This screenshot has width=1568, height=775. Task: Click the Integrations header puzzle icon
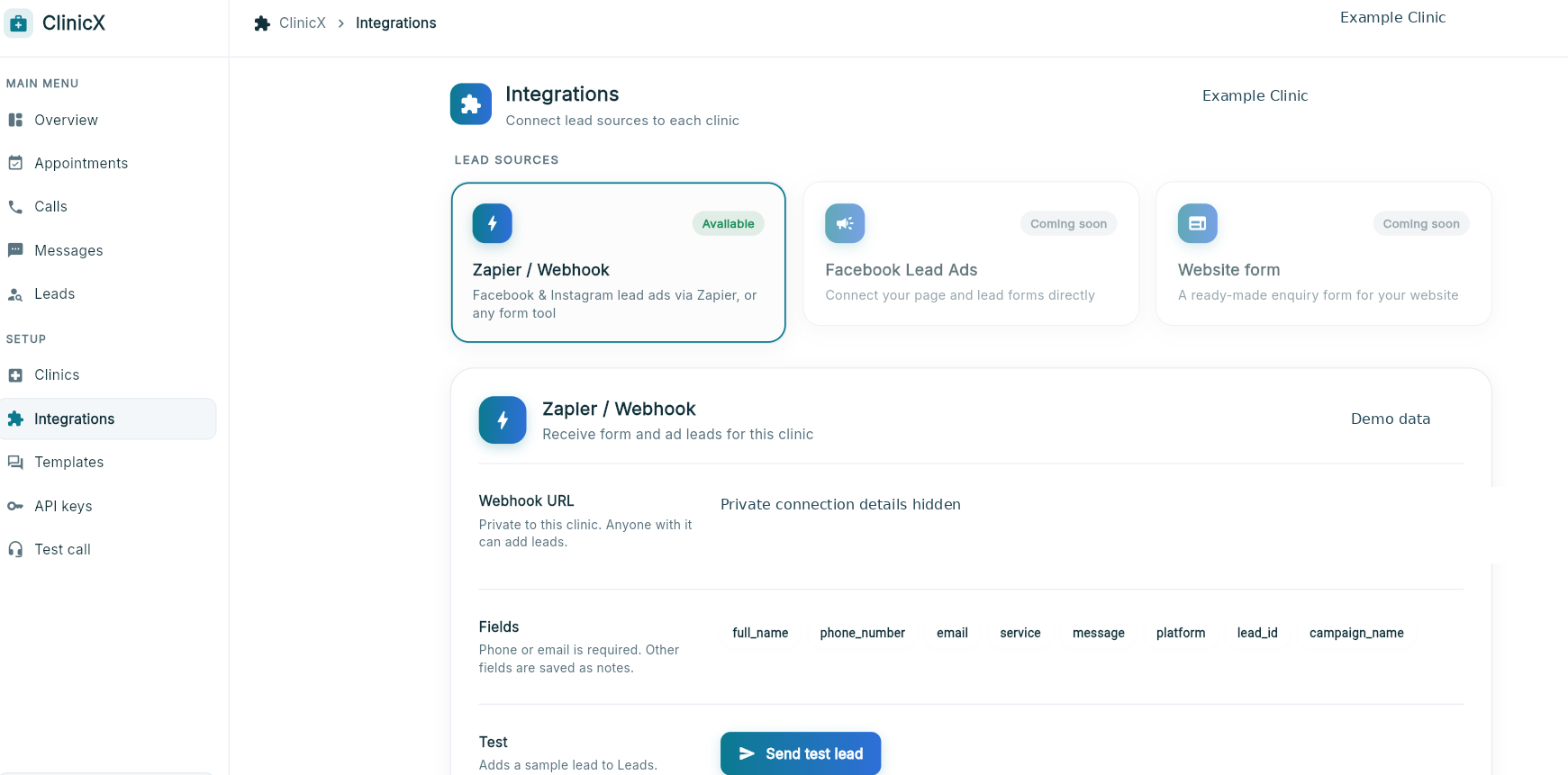tap(471, 104)
